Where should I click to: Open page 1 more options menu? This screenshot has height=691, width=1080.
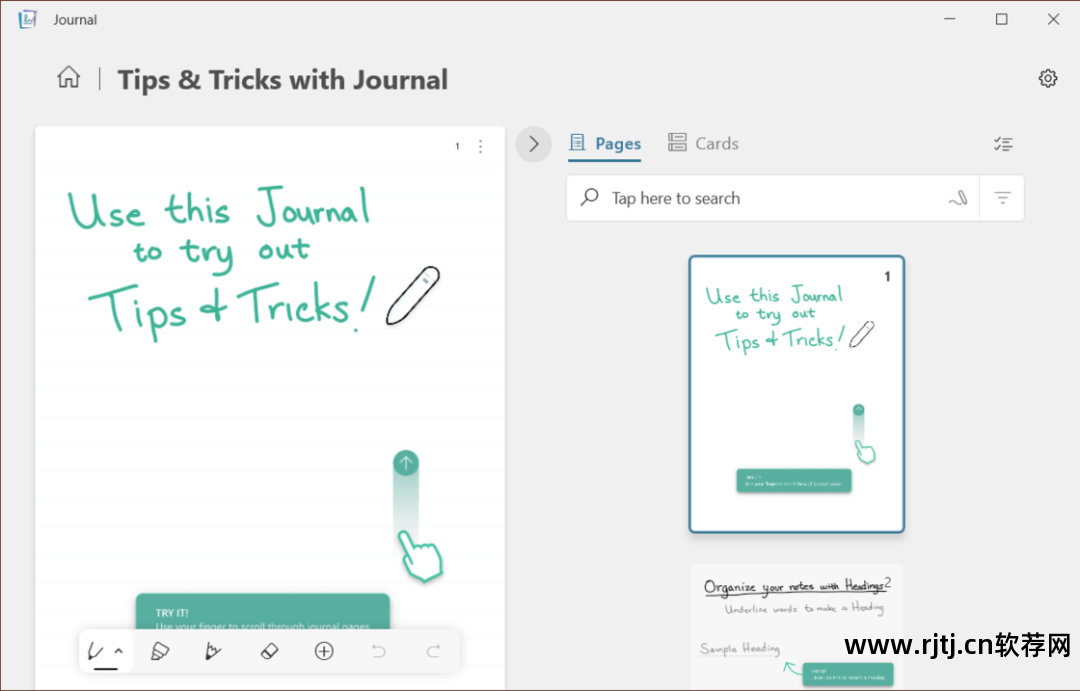click(480, 146)
